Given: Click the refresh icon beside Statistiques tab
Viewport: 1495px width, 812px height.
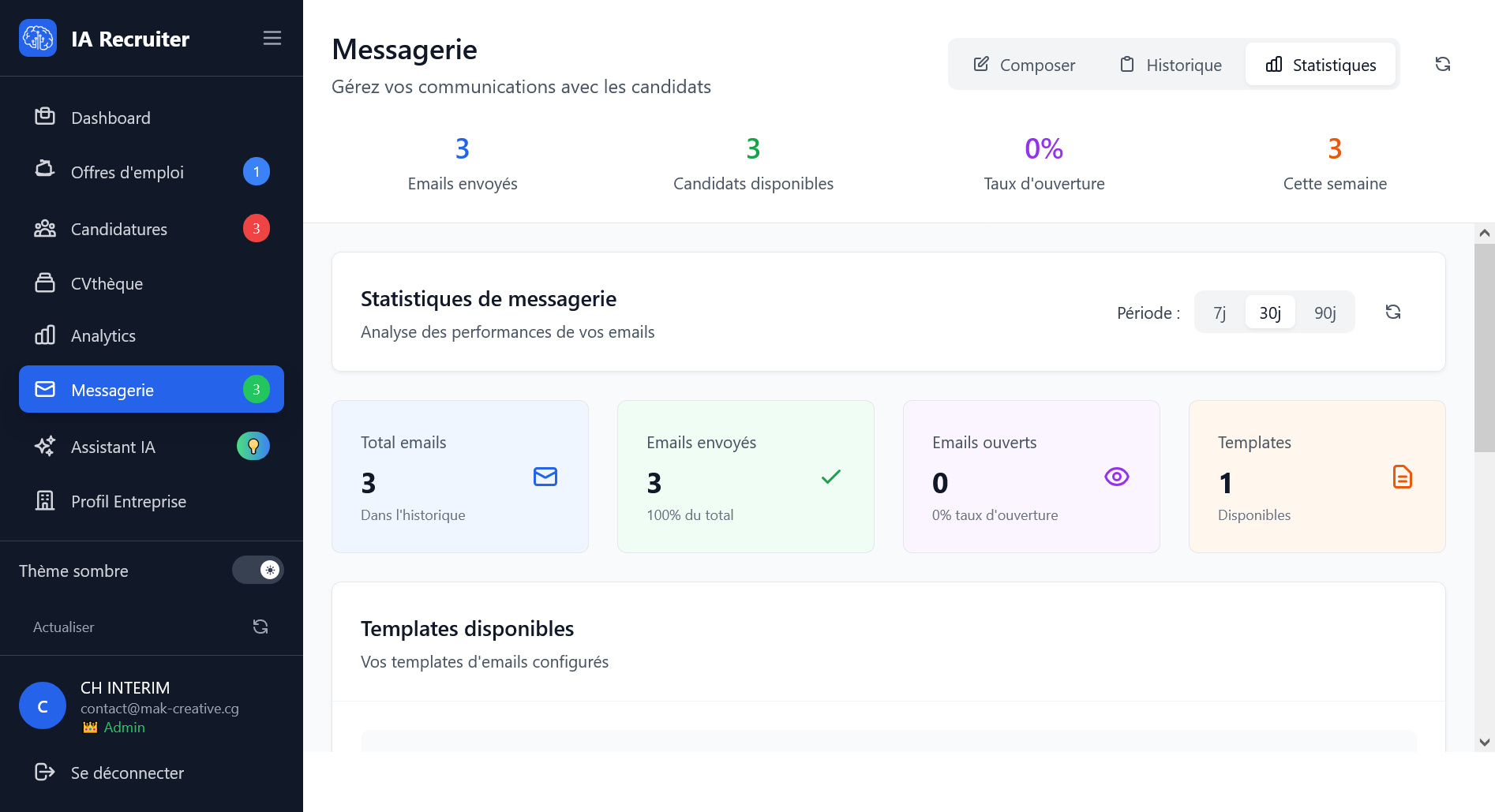Looking at the screenshot, I should point(1442,64).
